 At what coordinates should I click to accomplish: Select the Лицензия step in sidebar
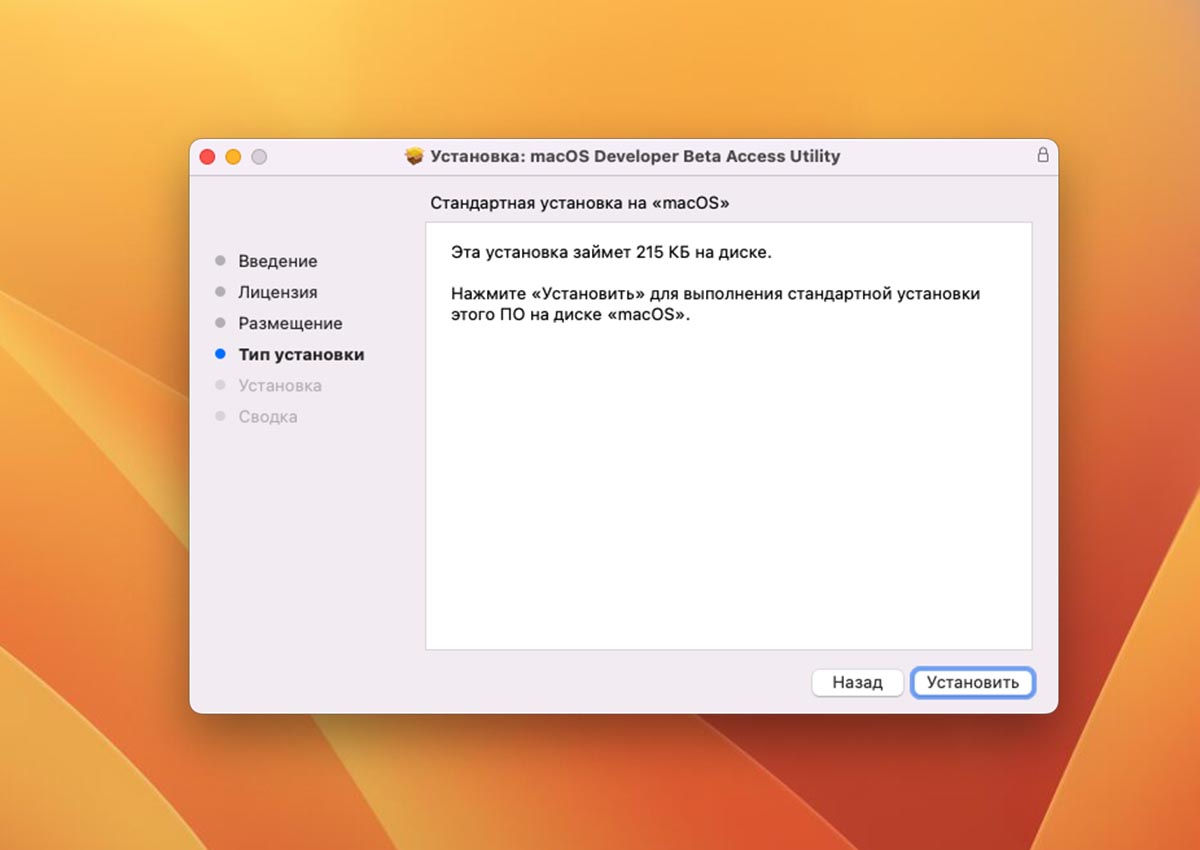pos(277,292)
